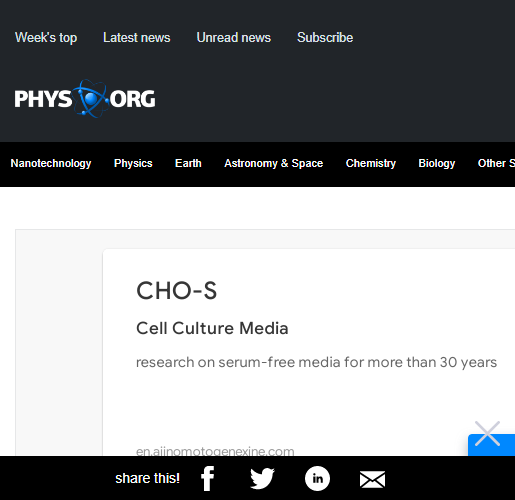This screenshot has height=500, width=515.
Task: Open Unread news section
Action: tap(234, 37)
